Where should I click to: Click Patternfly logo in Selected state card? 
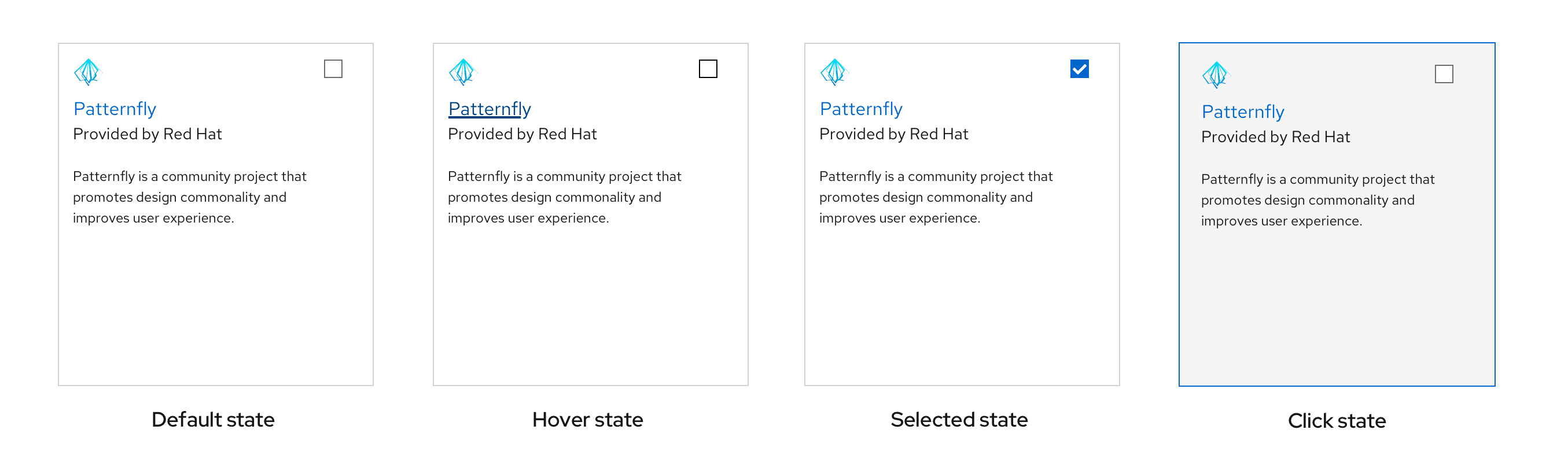[834, 72]
